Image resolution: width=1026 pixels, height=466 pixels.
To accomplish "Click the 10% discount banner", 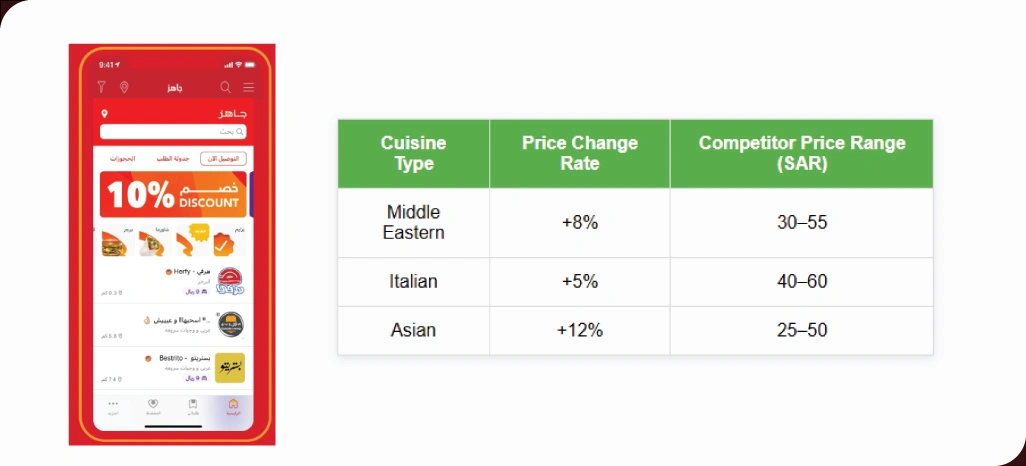I will coord(173,194).
